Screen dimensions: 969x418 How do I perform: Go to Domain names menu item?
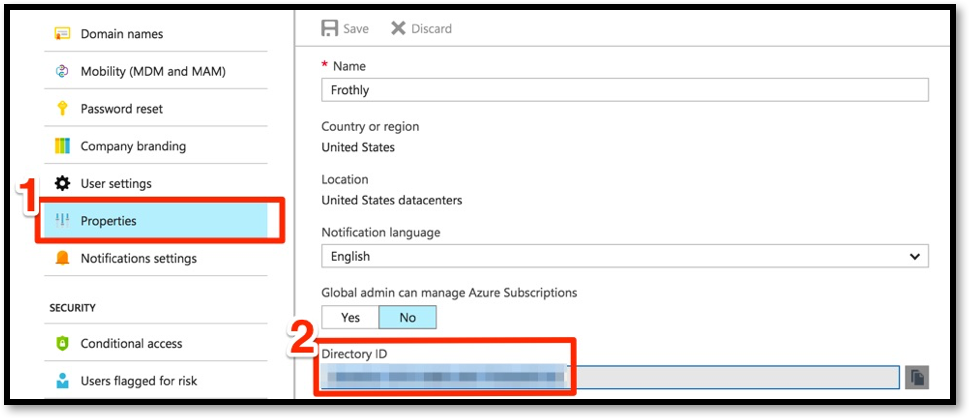pyautogui.click(x=121, y=34)
